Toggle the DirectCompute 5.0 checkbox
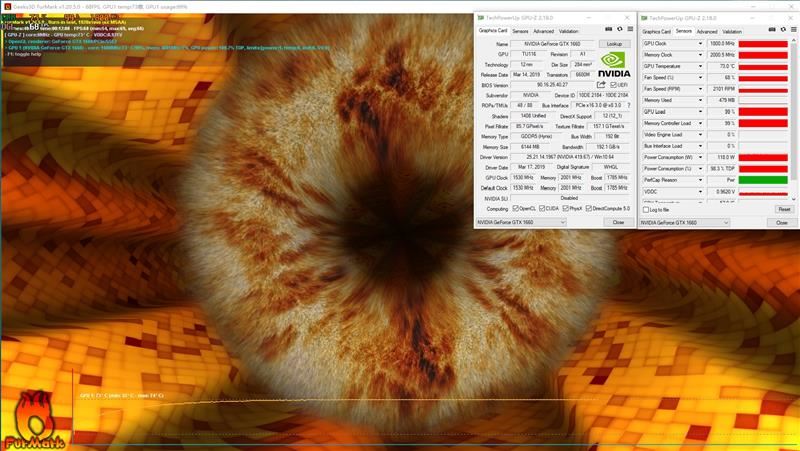Viewport: 800px width, 451px height. click(x=589, y=208)
